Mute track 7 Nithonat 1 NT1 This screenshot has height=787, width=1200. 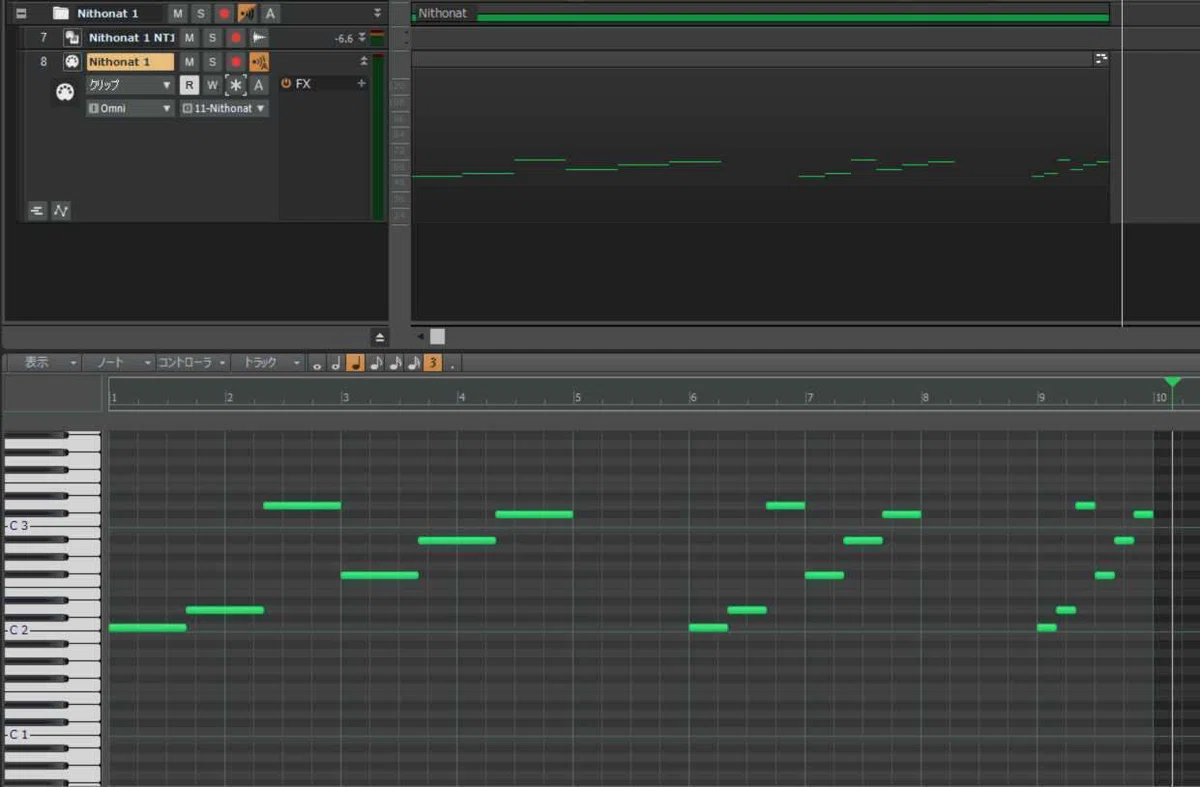point(189,38)
